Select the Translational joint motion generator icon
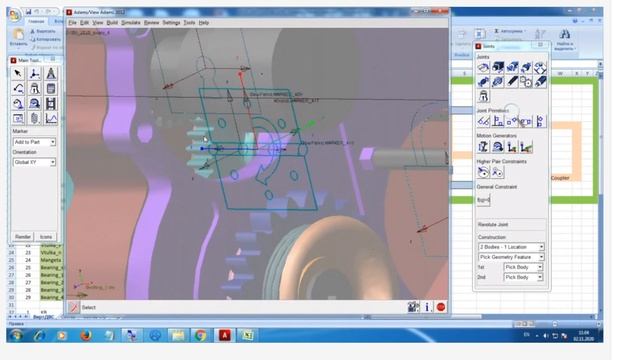This screenshot has height=360, width=640. (x=484, y=147)
